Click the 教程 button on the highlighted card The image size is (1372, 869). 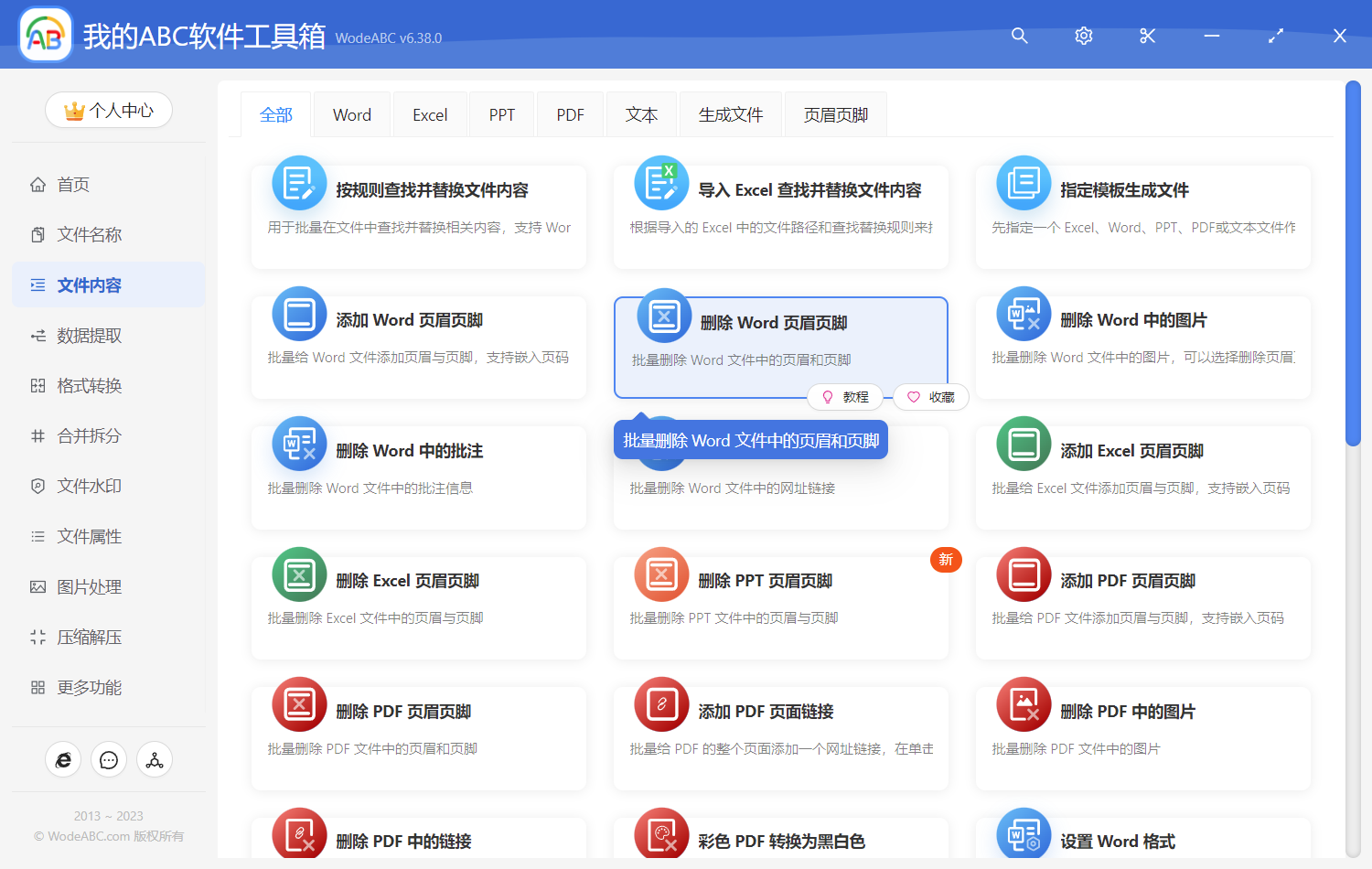tap(845, 396)
